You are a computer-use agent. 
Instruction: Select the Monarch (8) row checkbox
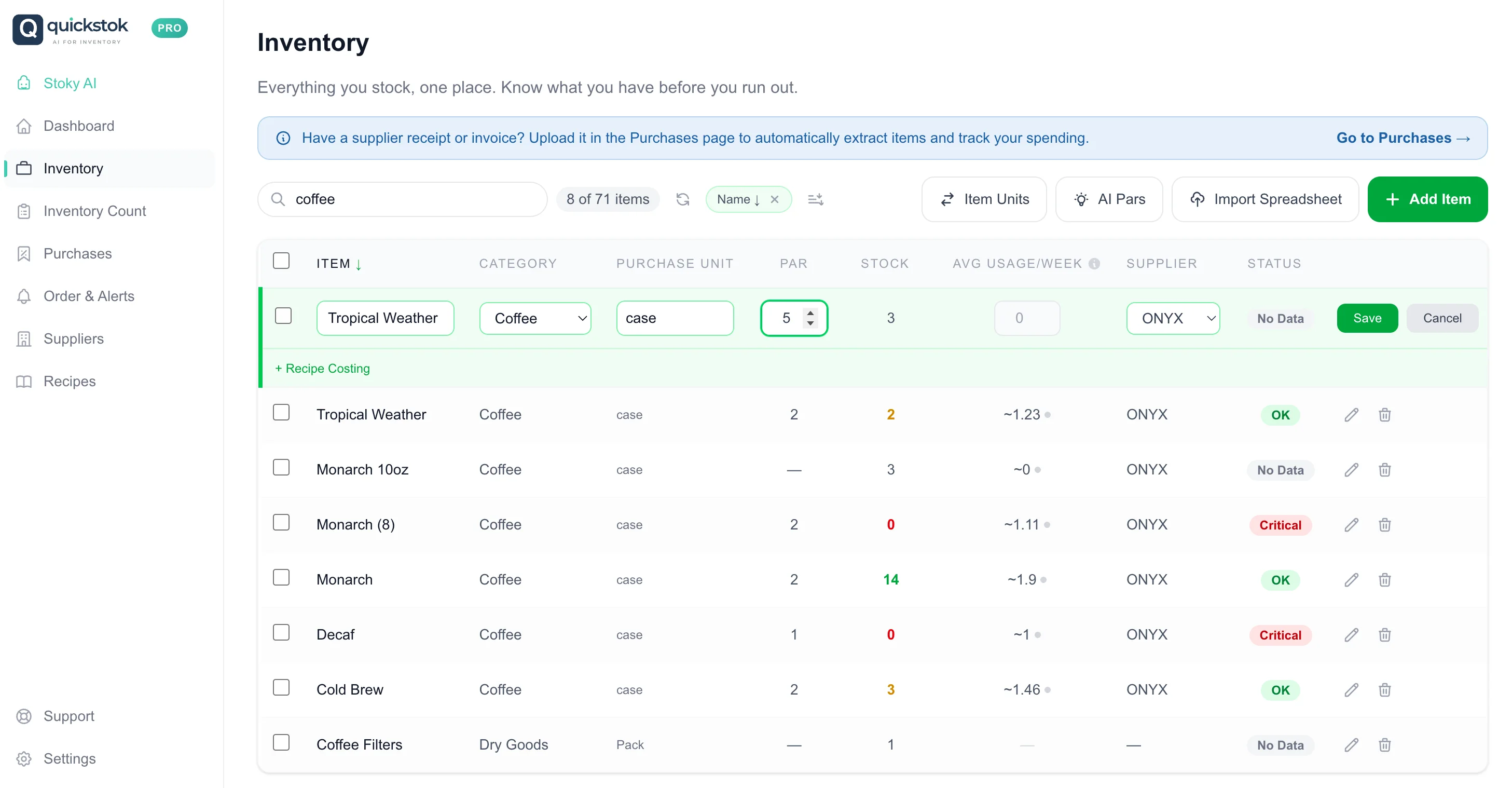(x=281, y=522)
